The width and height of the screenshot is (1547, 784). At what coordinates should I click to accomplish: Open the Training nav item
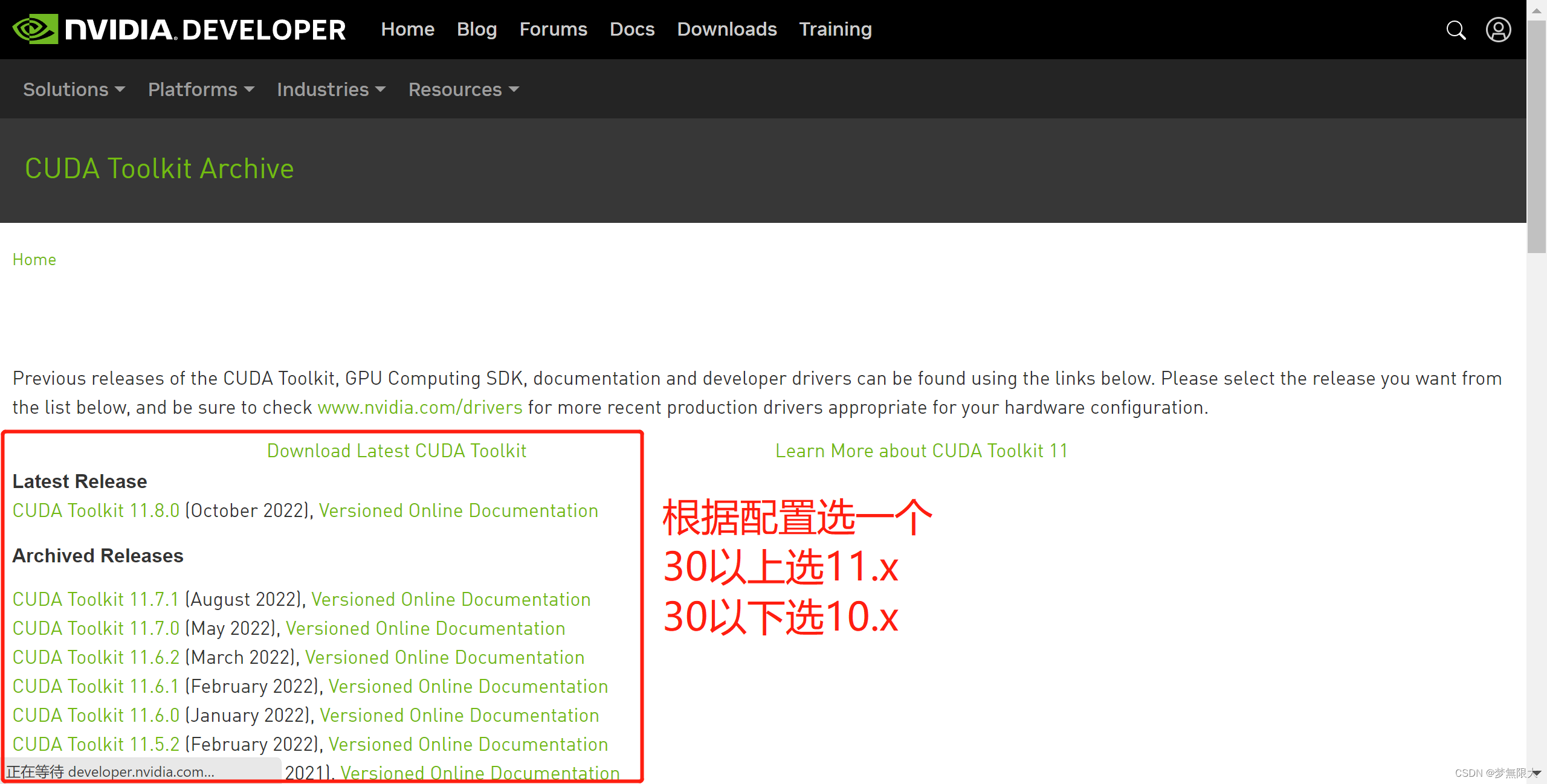(x=835, y=29)
